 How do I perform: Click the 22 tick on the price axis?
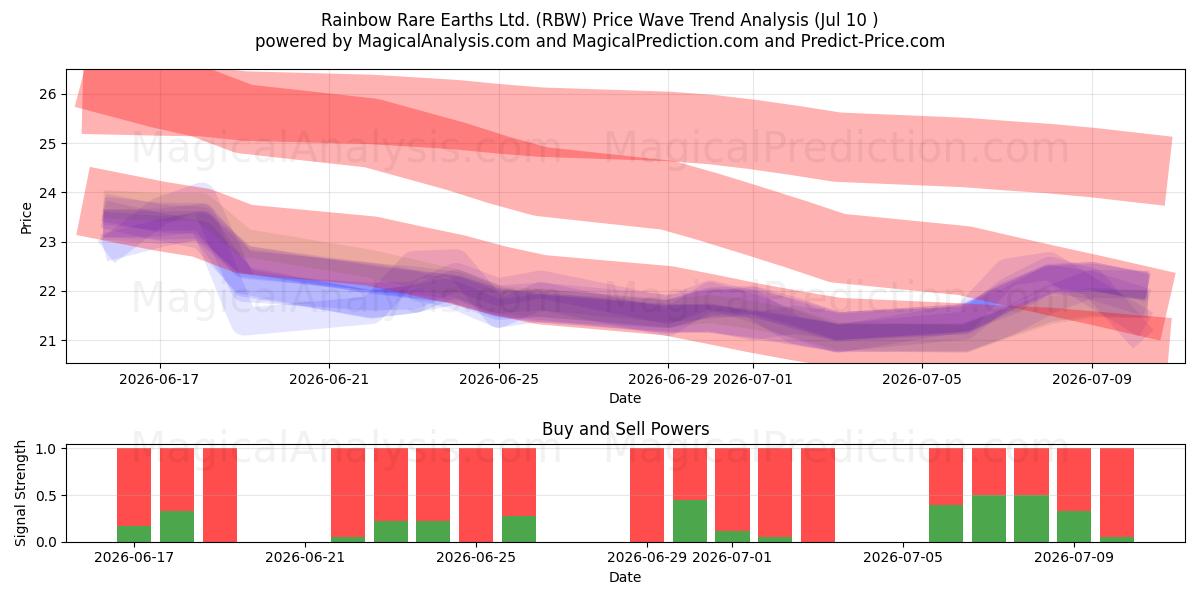coord(49,291)
